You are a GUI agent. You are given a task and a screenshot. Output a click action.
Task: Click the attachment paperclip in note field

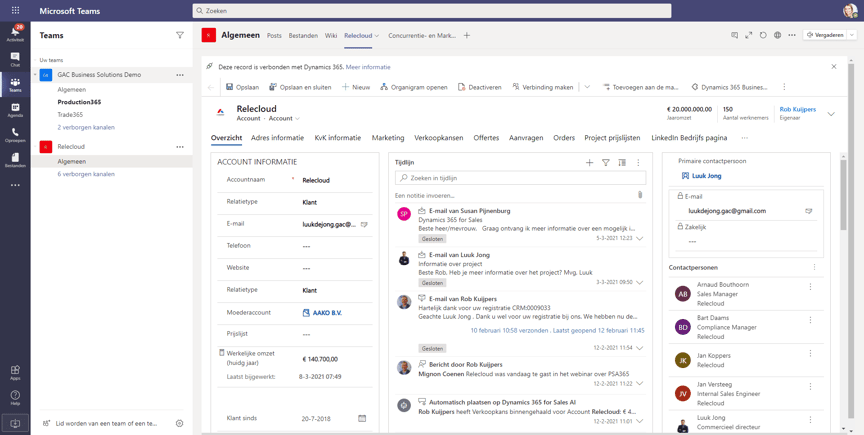tap(640, 195)
